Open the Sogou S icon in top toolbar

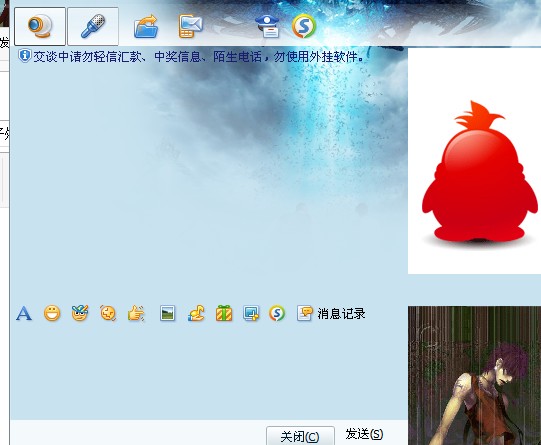(x=304, y=26)
